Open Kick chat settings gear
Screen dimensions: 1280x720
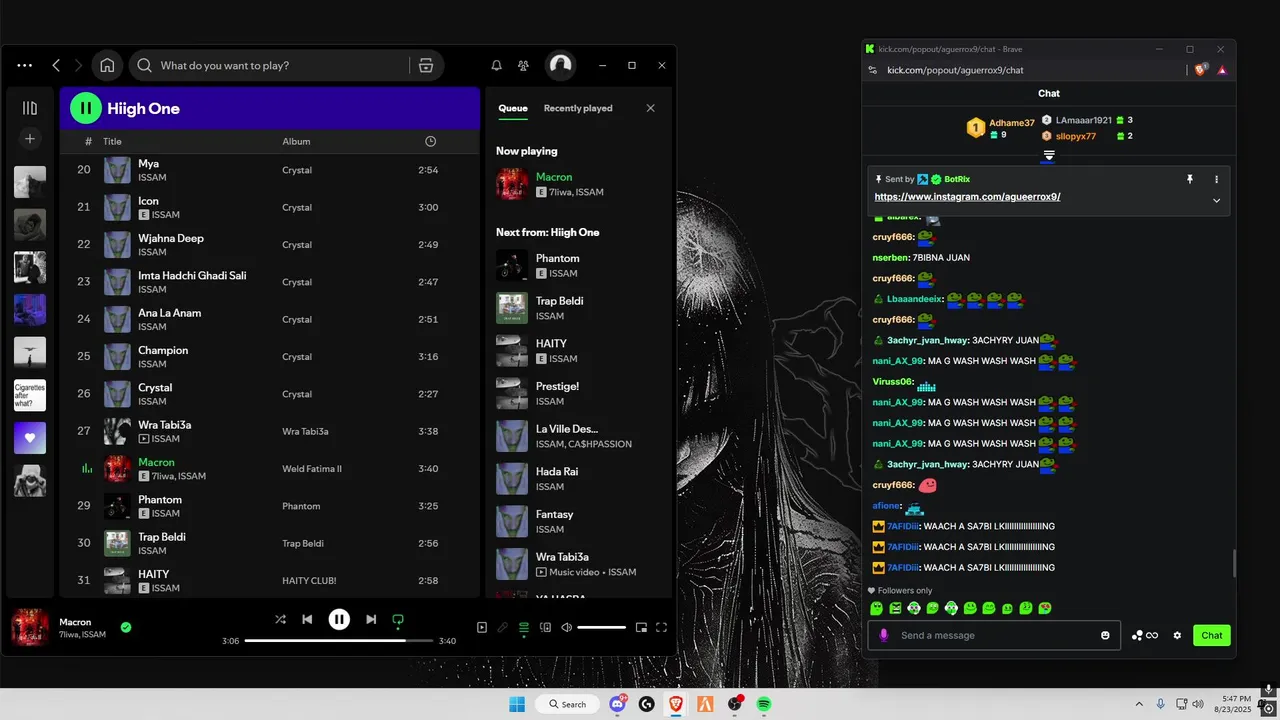point(1177,635)
